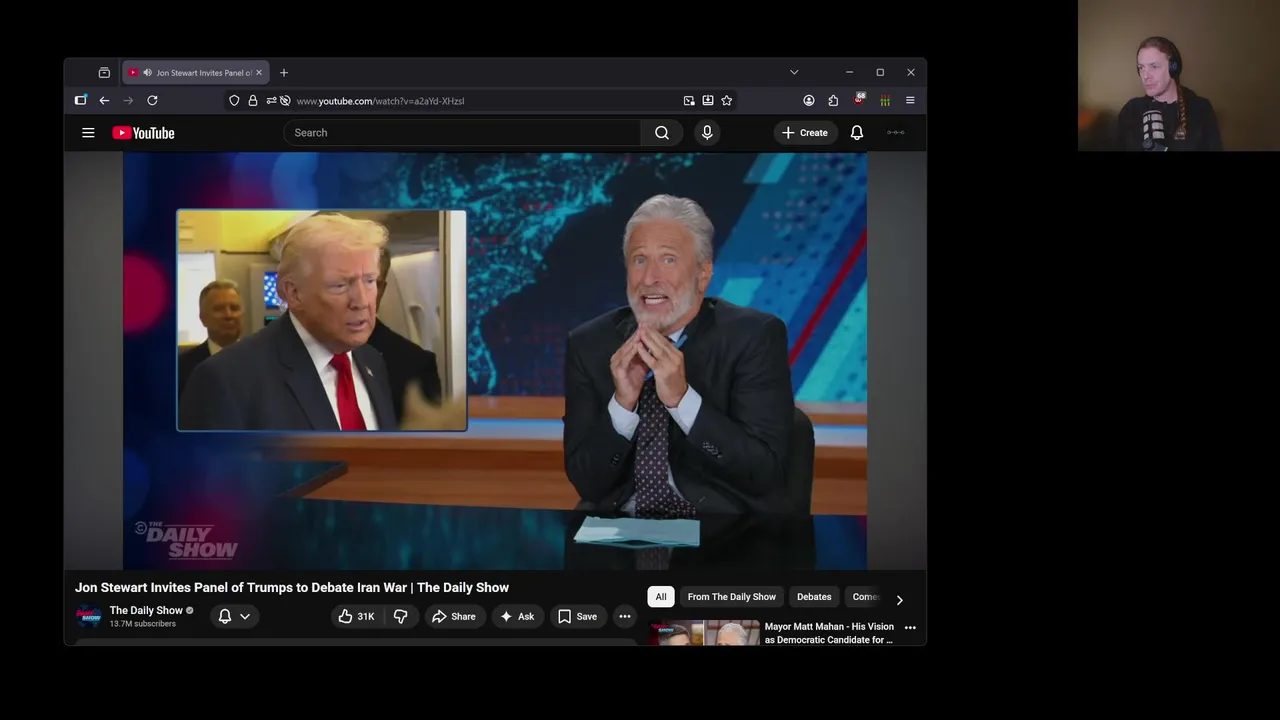This screenshot has width=1280, height=720.
Task: Go to YouTube home via logo
Action: (x=143, y=133)
